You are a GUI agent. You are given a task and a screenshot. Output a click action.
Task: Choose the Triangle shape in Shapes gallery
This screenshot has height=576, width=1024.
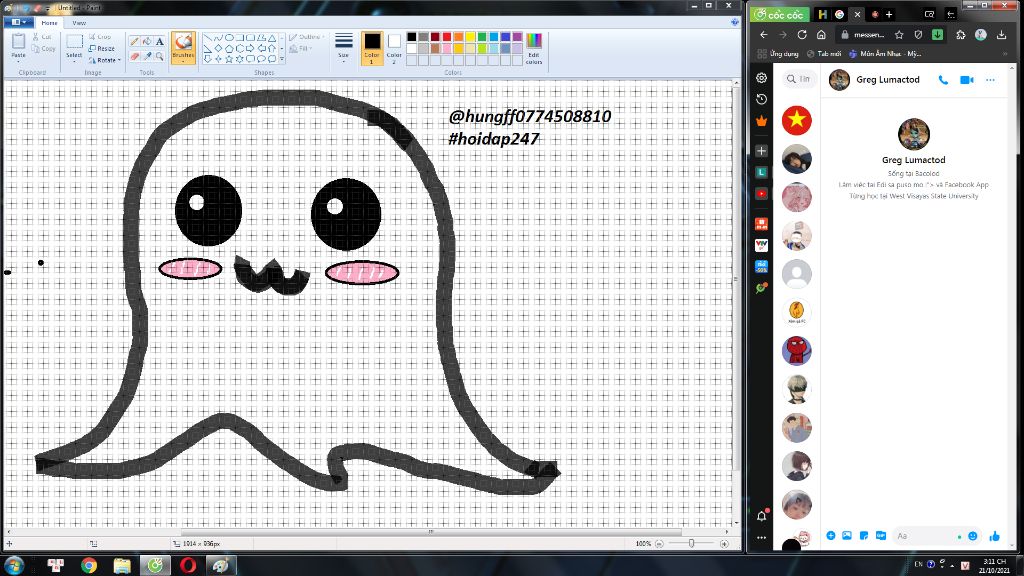click(272, 38)
